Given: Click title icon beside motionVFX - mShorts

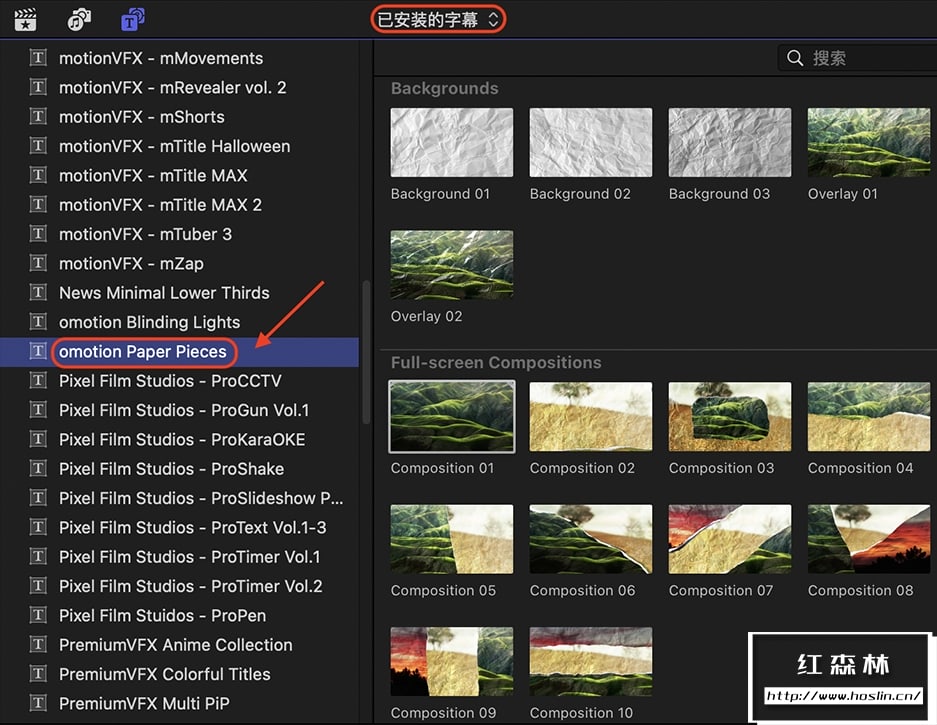Looking at the screenshot, I should coord(38,117).
